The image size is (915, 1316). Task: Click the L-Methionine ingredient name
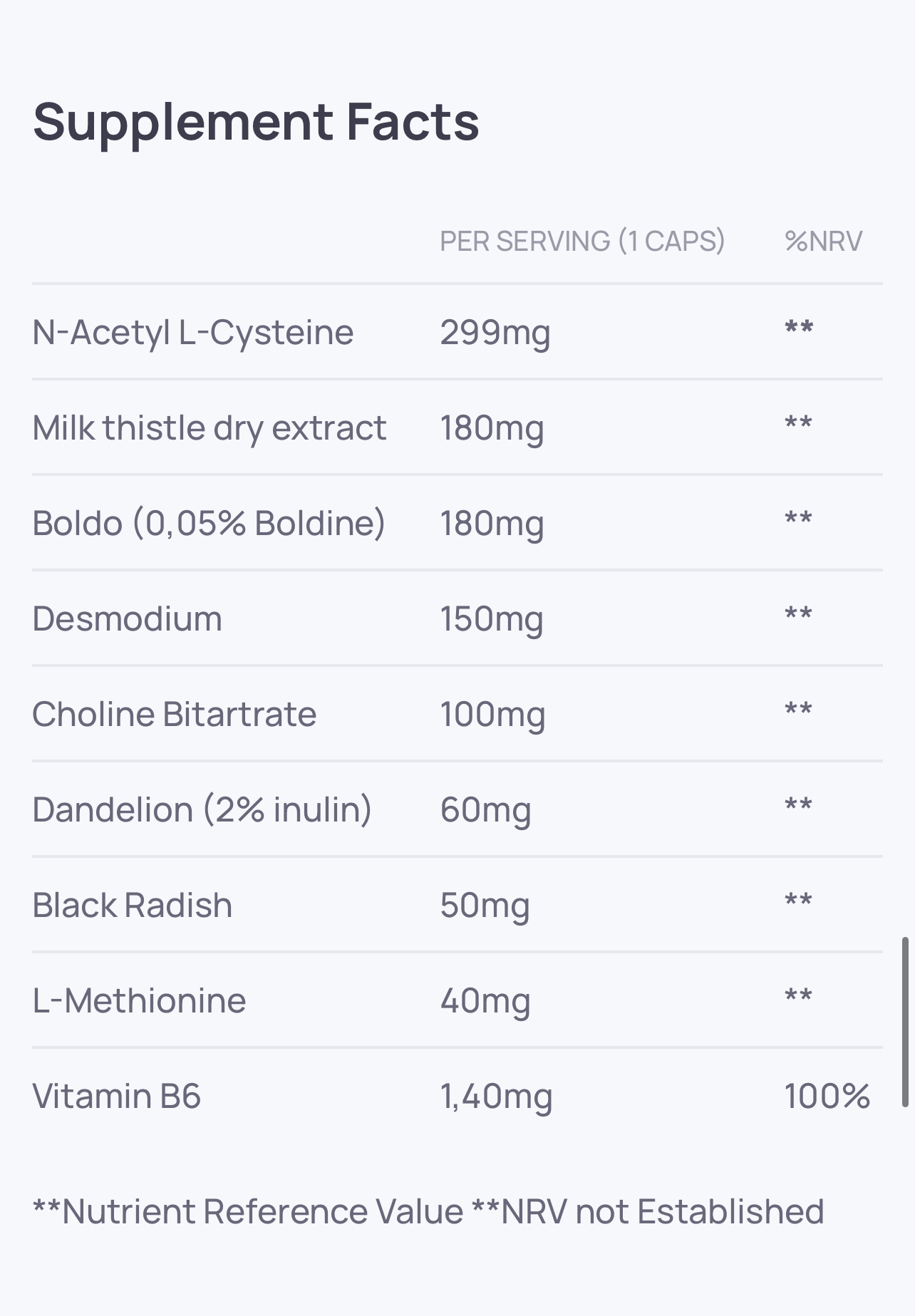[140, 1001]
